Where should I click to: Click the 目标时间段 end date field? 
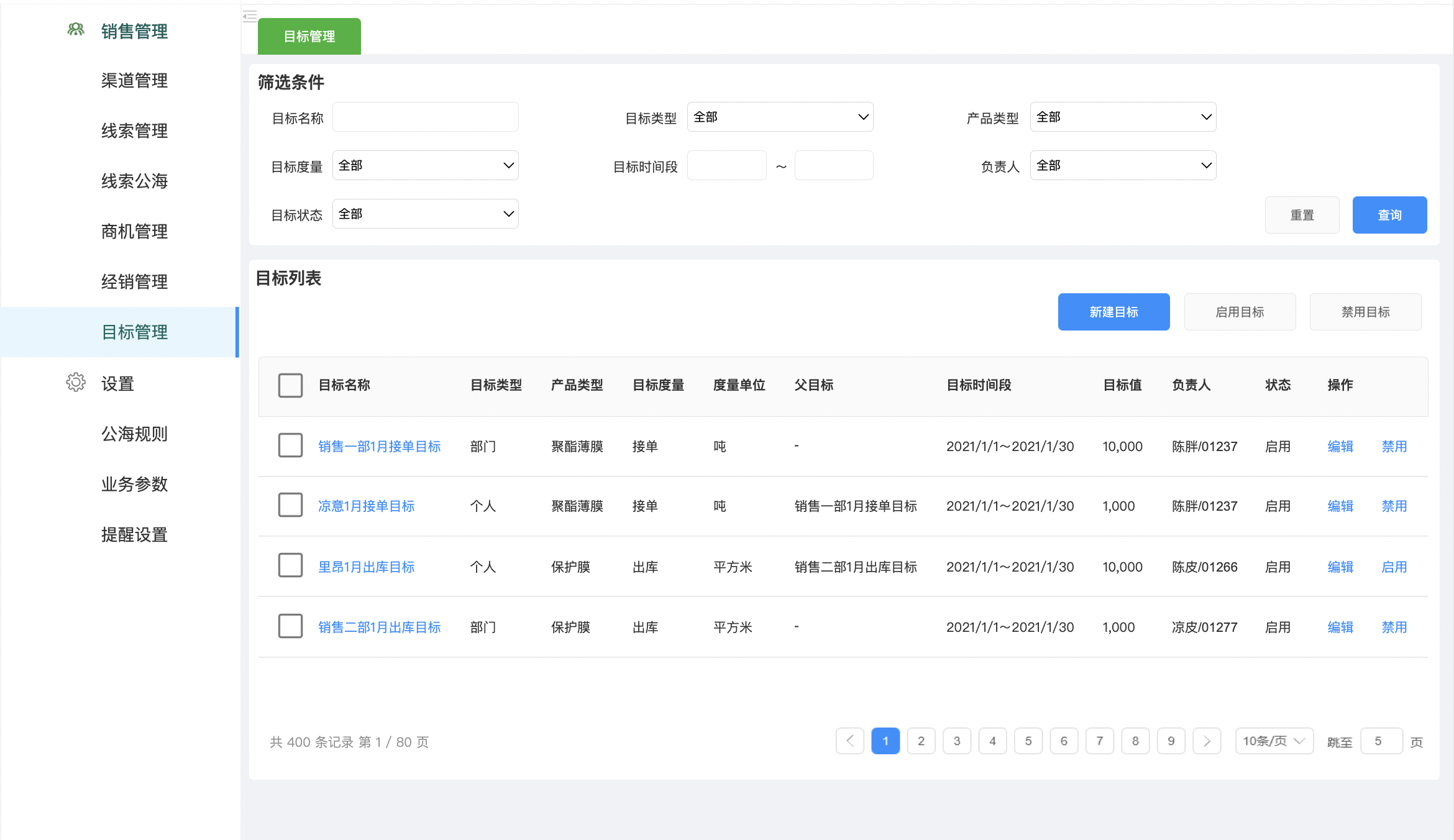834,165
